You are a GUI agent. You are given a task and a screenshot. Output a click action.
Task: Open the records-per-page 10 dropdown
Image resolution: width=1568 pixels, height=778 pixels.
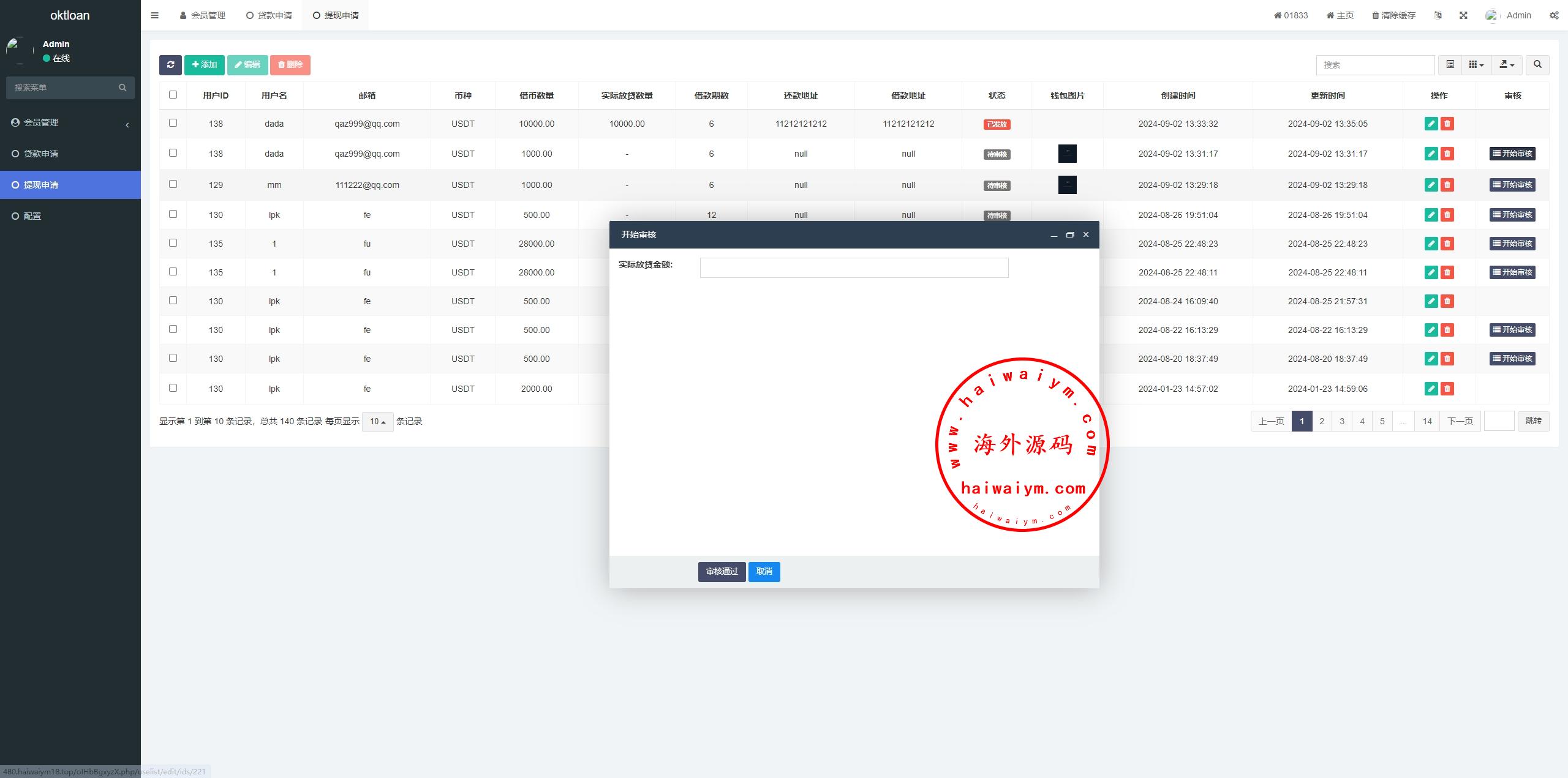(377, 422)
